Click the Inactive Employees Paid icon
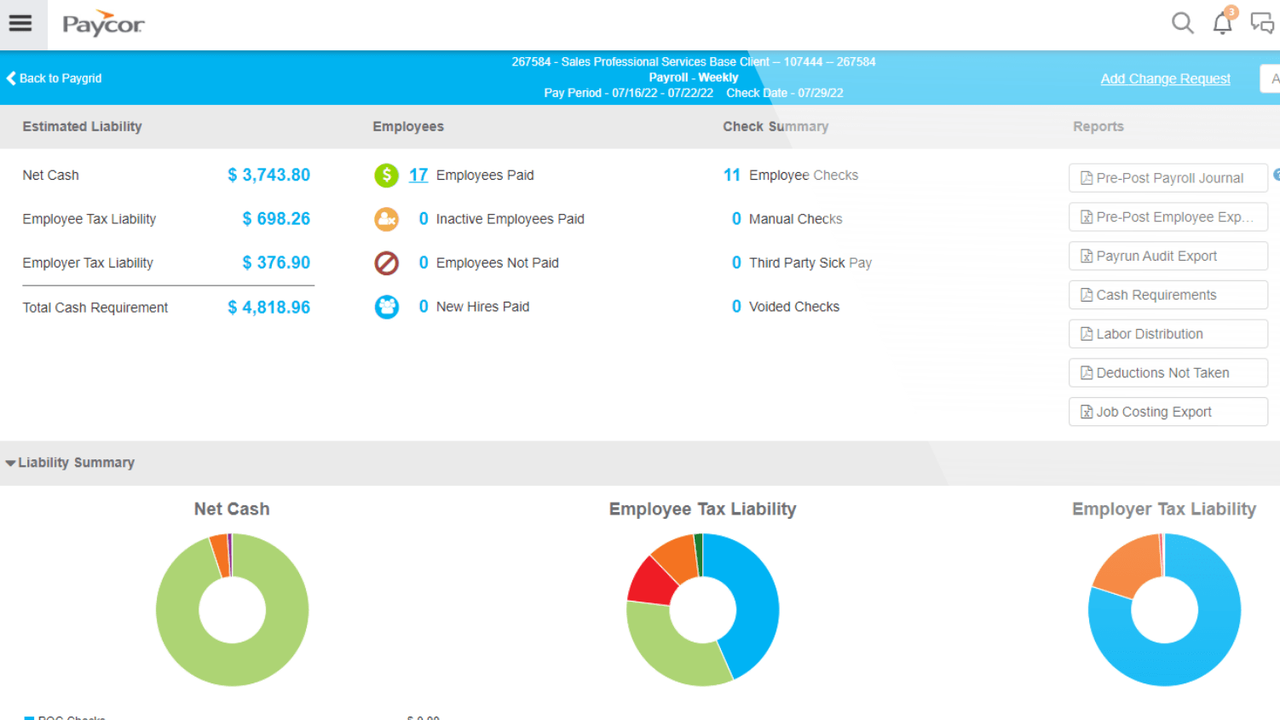Viewport: 1280px width, 720px height. (x=387, y=219)
